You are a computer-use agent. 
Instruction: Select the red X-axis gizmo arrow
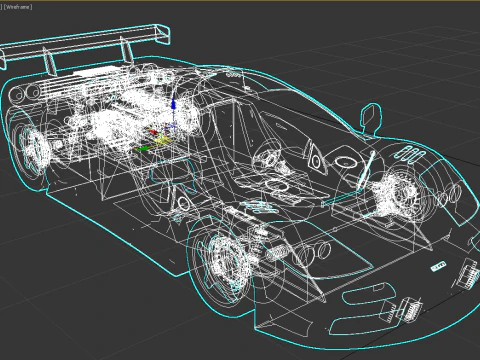pos(153,132)
